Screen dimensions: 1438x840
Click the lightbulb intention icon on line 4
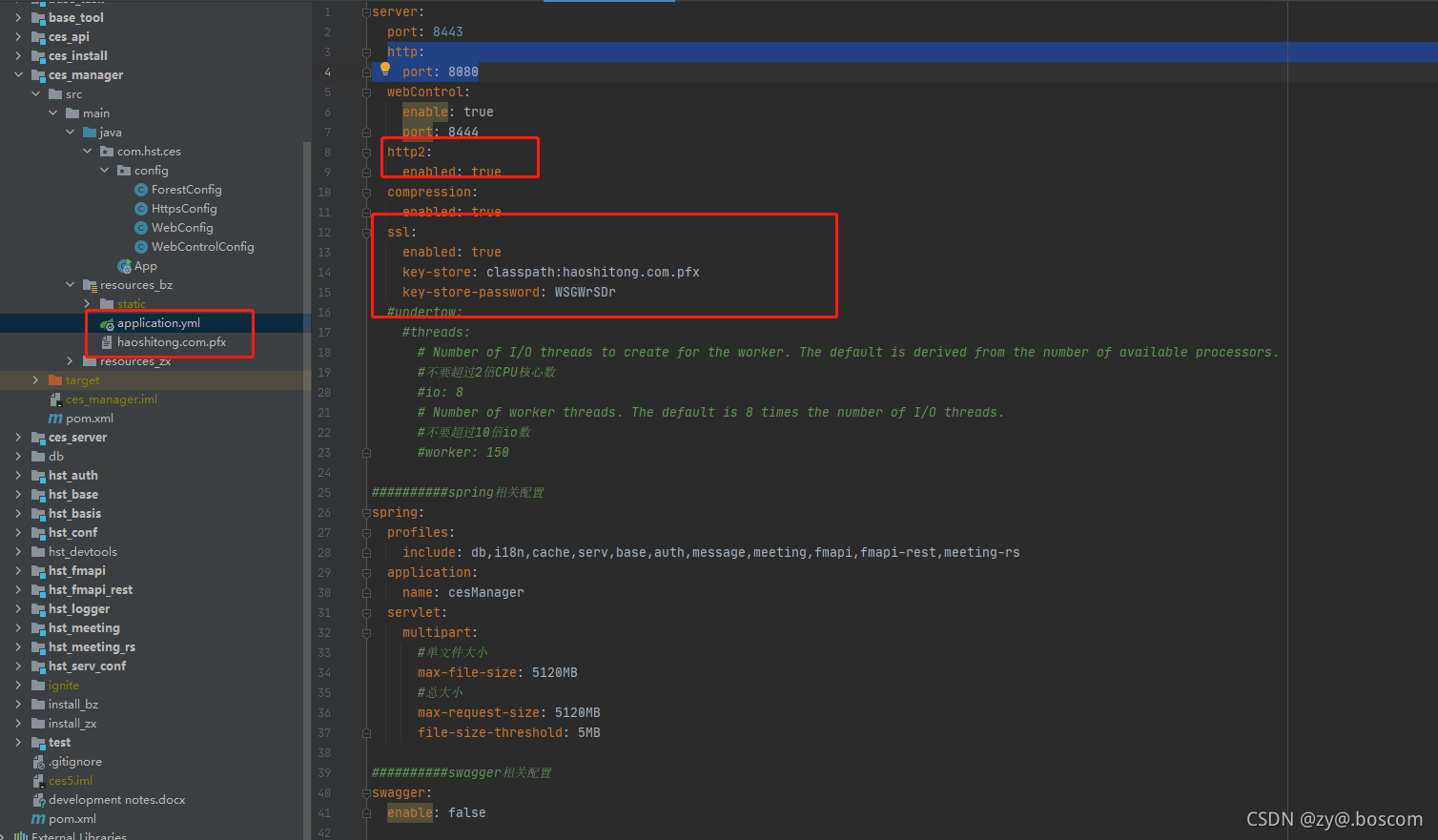pyautogui.click(x=385, y=69)
